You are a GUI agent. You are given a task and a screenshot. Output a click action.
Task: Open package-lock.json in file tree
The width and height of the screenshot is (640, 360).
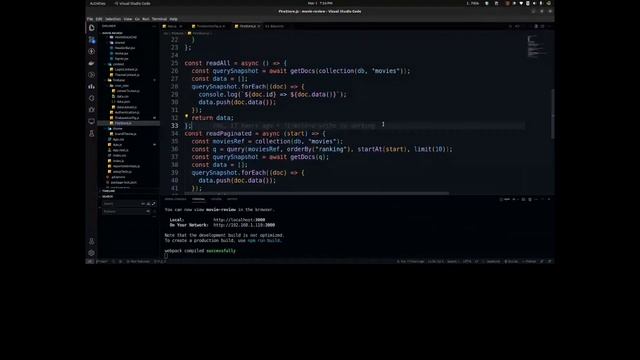(124, 182)
